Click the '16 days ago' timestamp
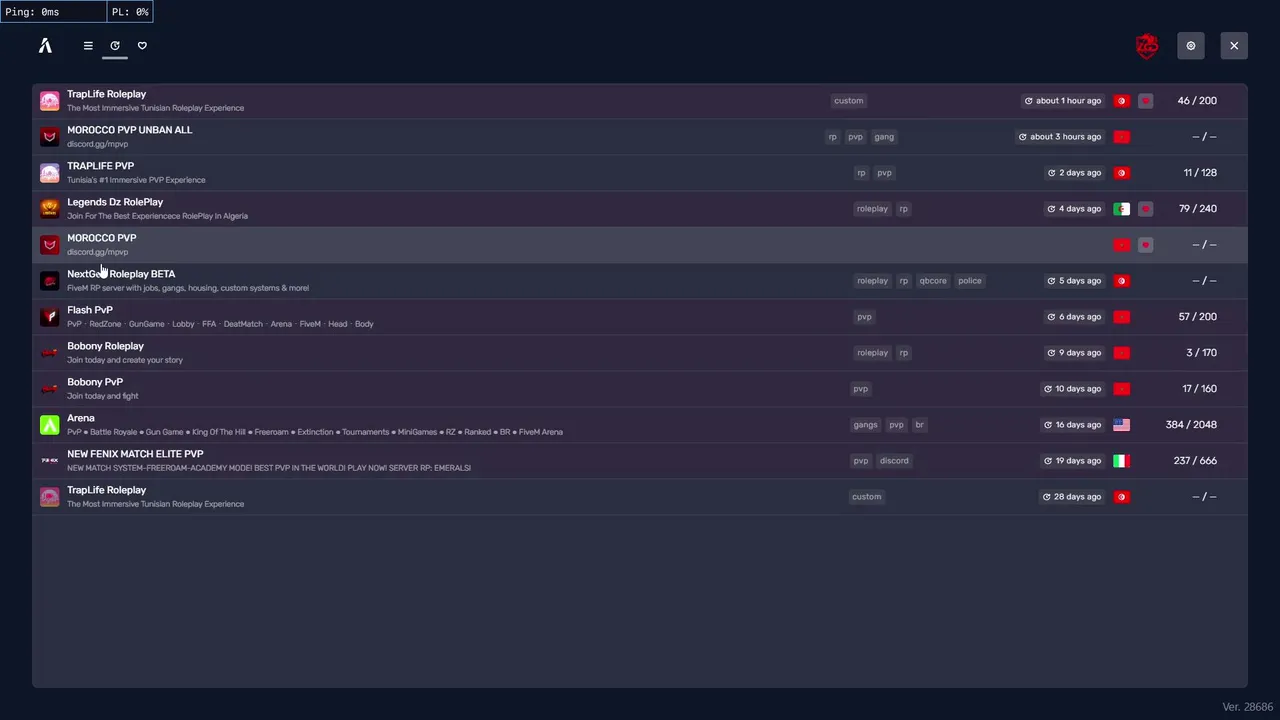 [1073, 425]
